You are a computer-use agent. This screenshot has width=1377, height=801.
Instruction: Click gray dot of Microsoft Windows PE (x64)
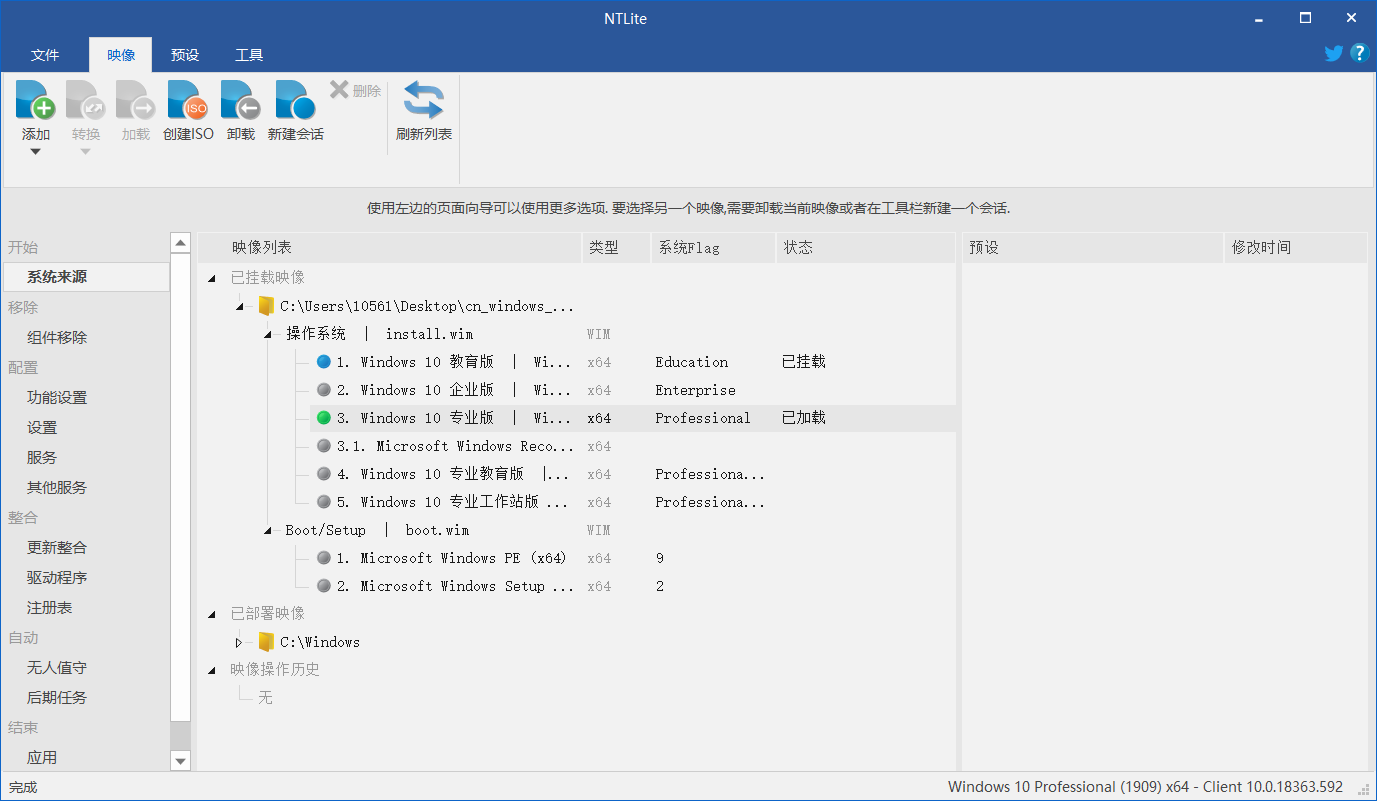(323, 558)
